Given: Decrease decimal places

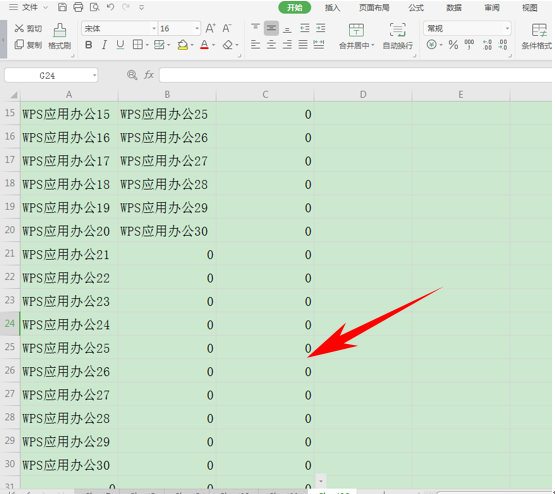Looking at the screenshot, I should 503,45.
